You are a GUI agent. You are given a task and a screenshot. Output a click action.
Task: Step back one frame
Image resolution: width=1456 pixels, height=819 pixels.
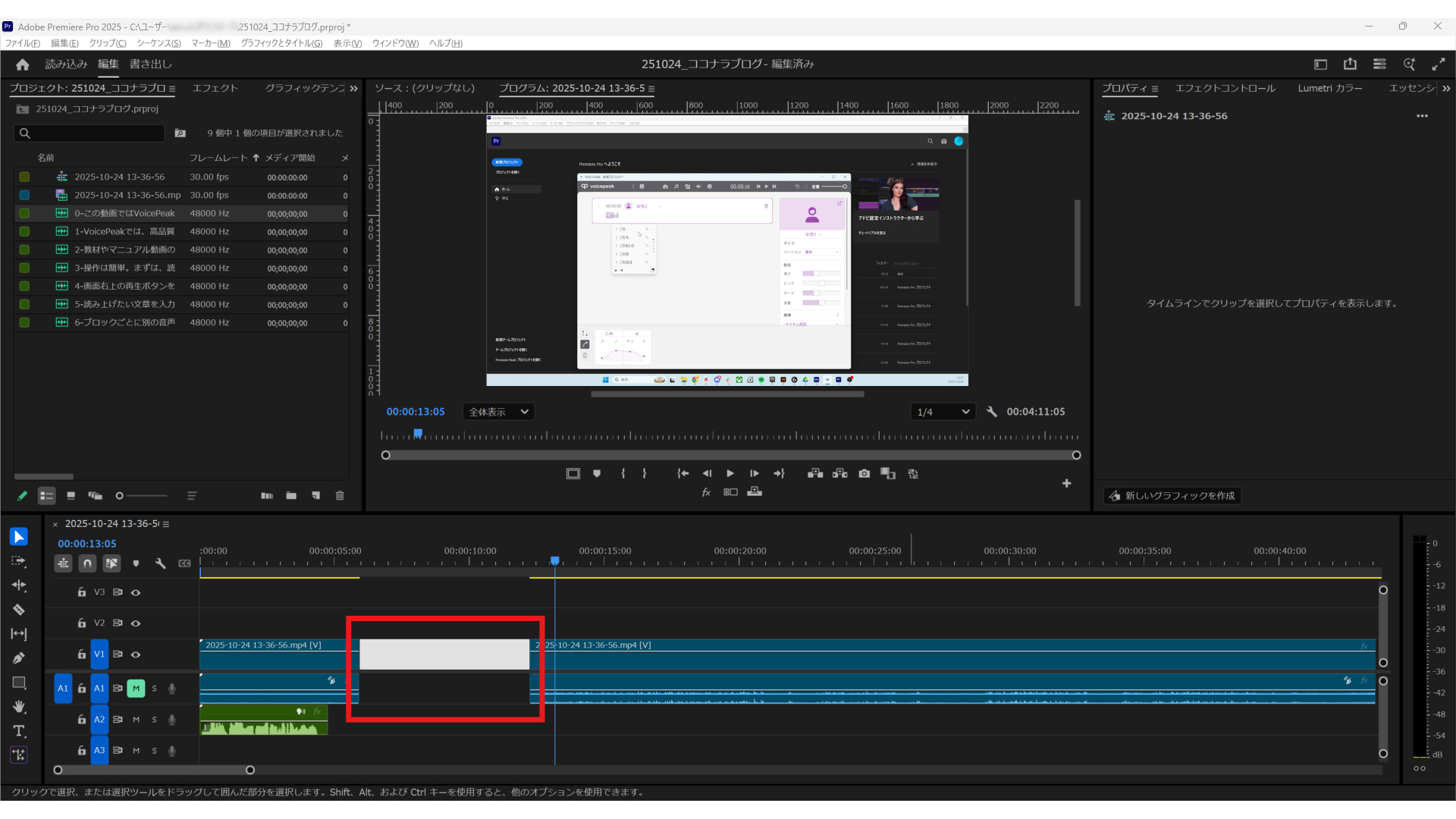click(x=707, y=473)
